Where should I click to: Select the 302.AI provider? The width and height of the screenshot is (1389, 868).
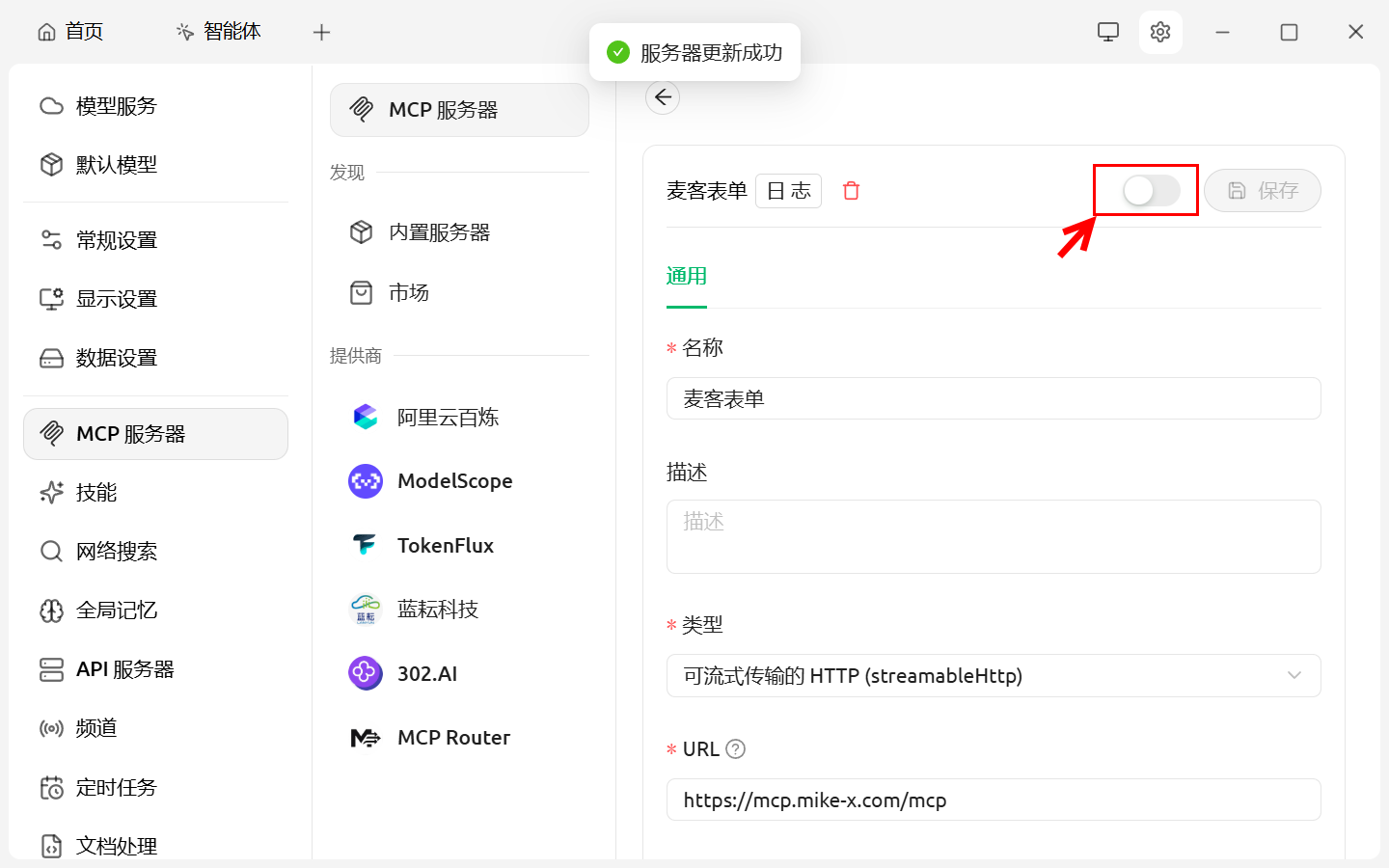426,673
